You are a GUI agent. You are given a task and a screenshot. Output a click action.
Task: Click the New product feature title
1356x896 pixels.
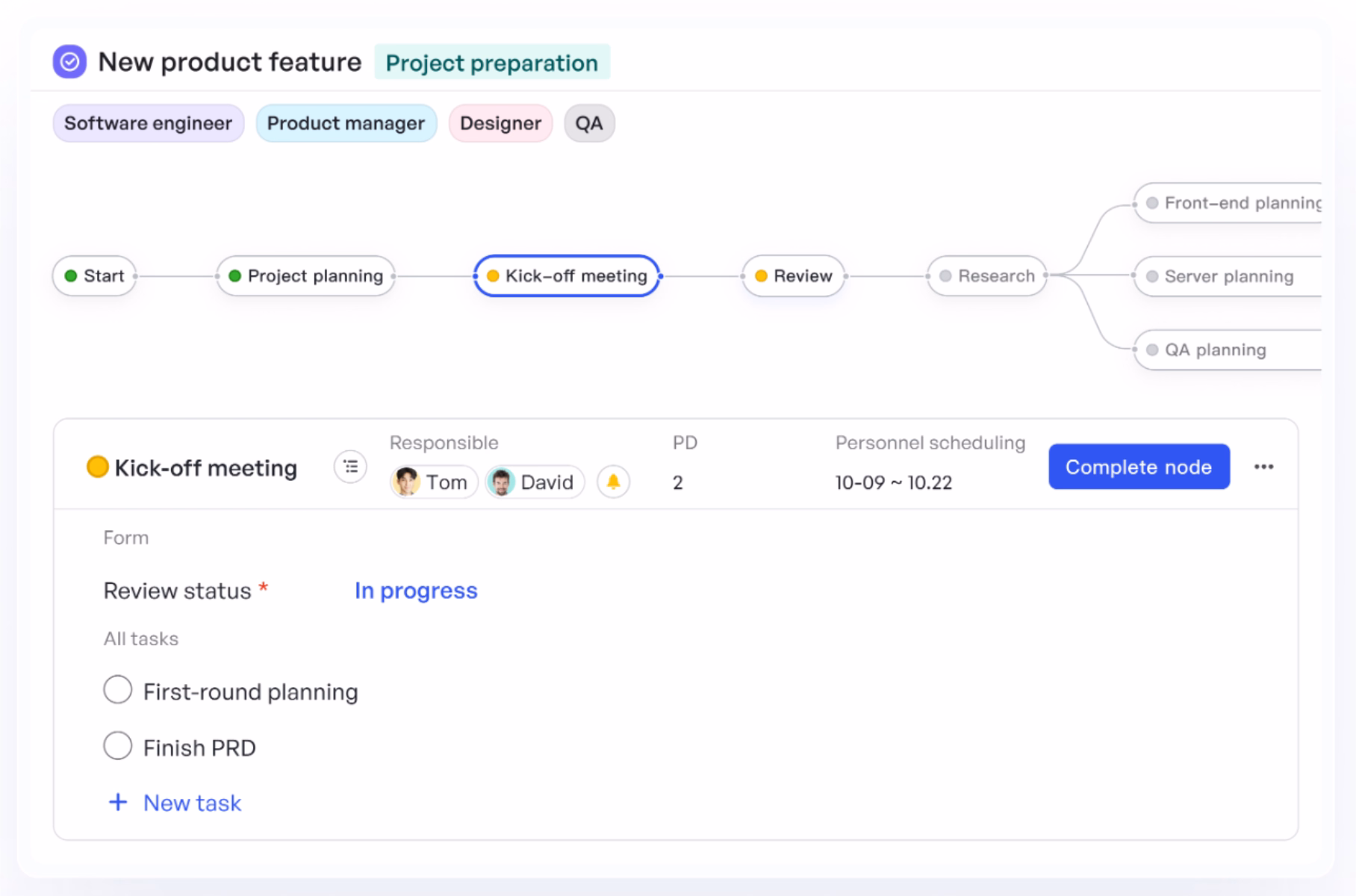pos(230,62)
